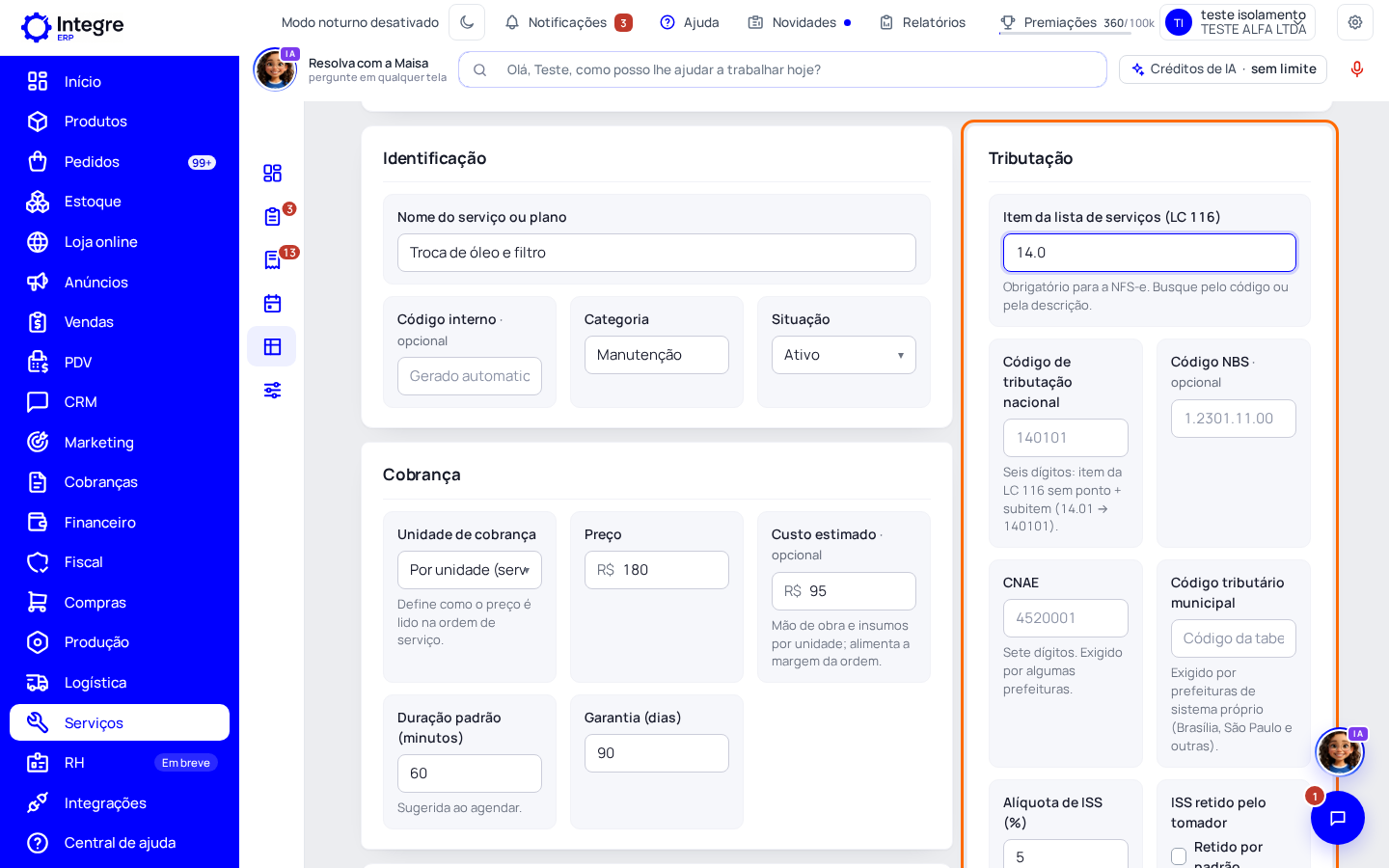1389x868 pixels.
Task: Open sliders settings icon in secondary sidebar
Action: click(x=272, y=390)
